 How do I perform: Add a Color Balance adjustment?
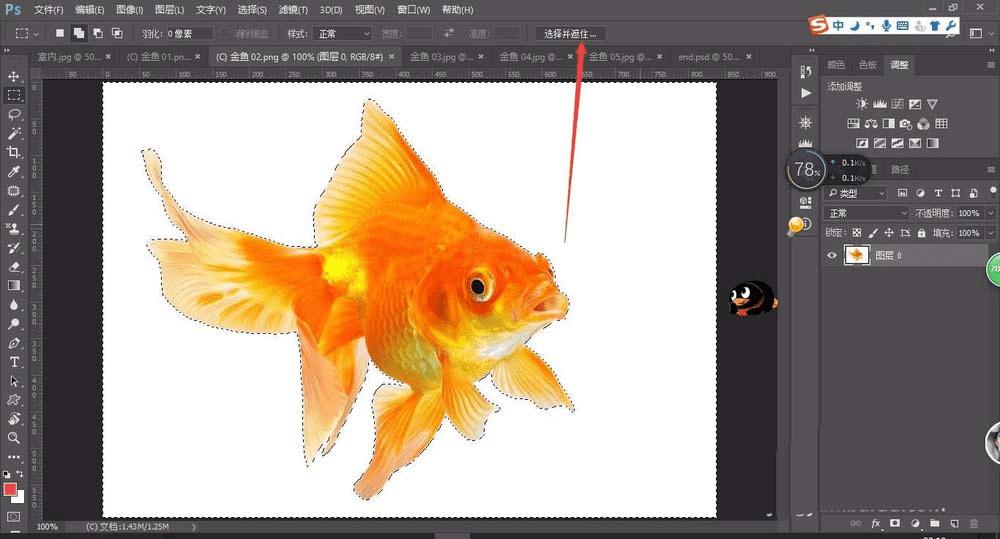coord(871,124)
